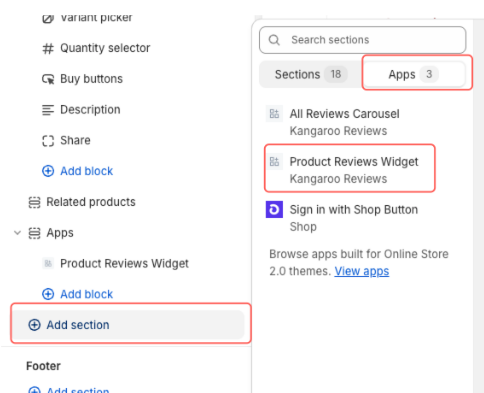Switch to the Apps tab

[413, 74]
